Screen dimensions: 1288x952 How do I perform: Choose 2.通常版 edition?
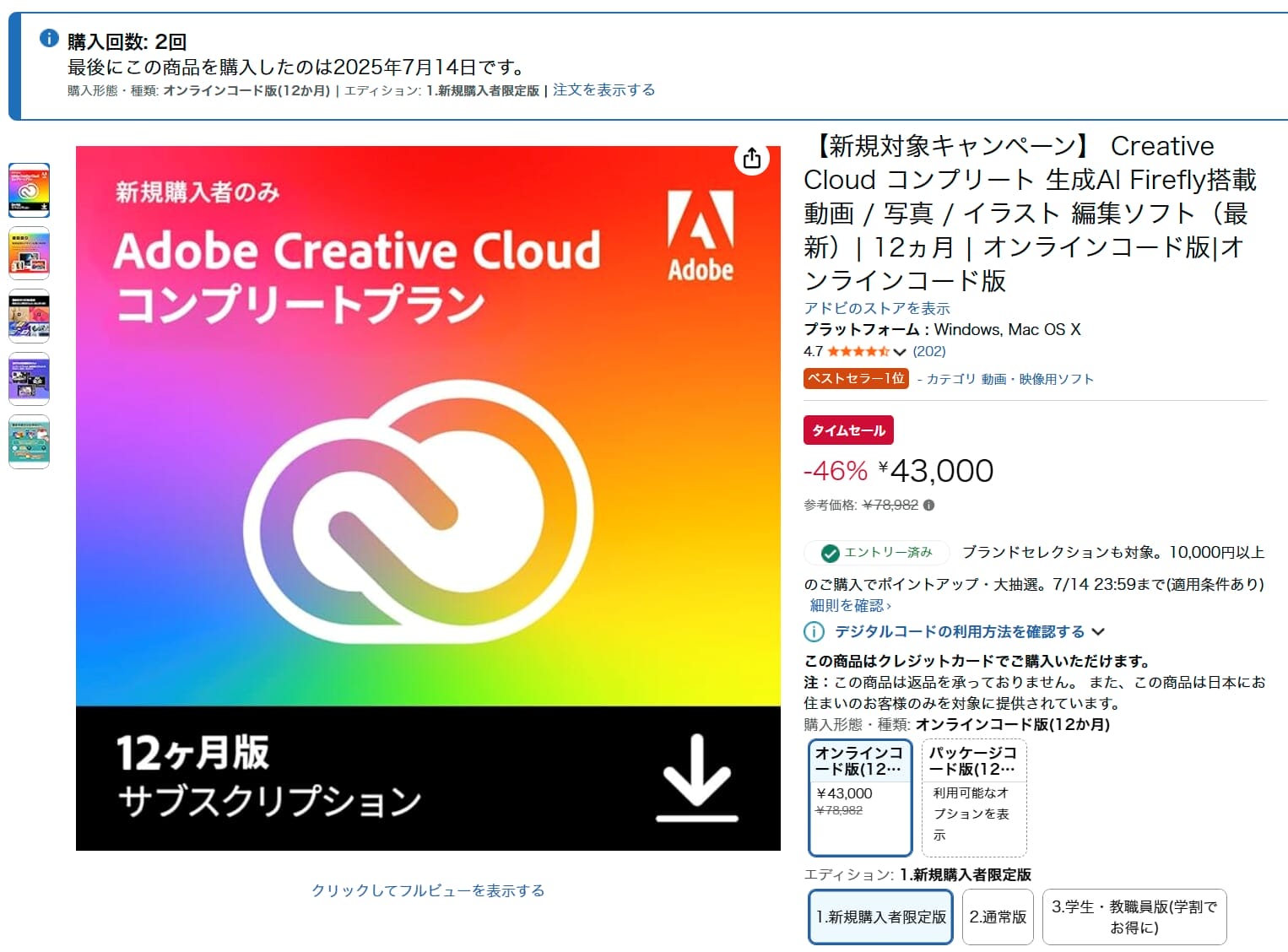tap(998, 917)
